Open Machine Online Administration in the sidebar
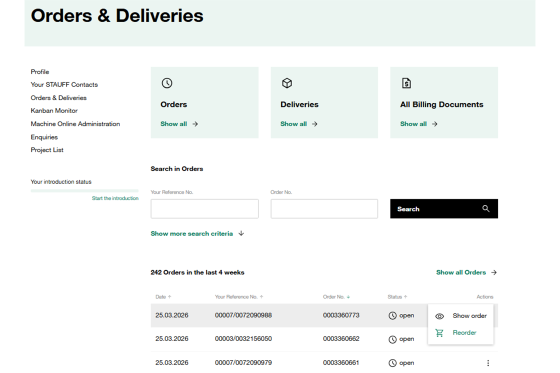 click(x=75, y=124)
